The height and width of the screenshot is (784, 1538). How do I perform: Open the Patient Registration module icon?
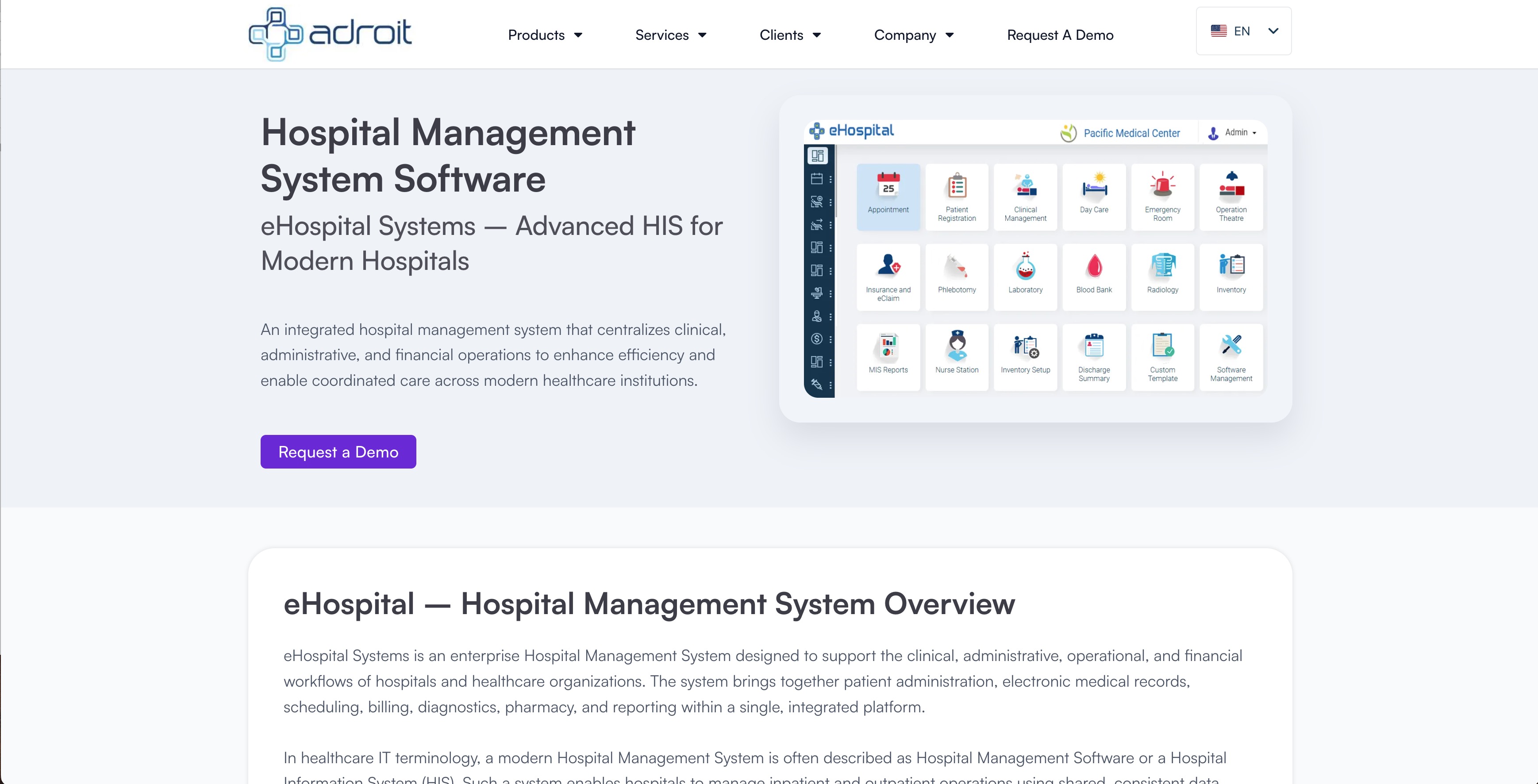tap(957, 197)
